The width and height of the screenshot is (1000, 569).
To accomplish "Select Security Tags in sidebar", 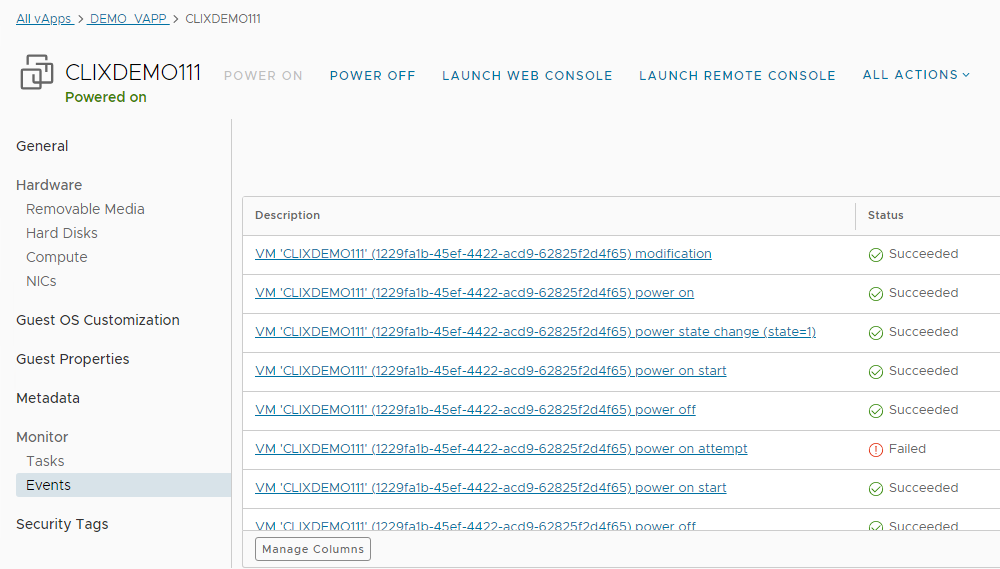I will click(x=62, y=524).
